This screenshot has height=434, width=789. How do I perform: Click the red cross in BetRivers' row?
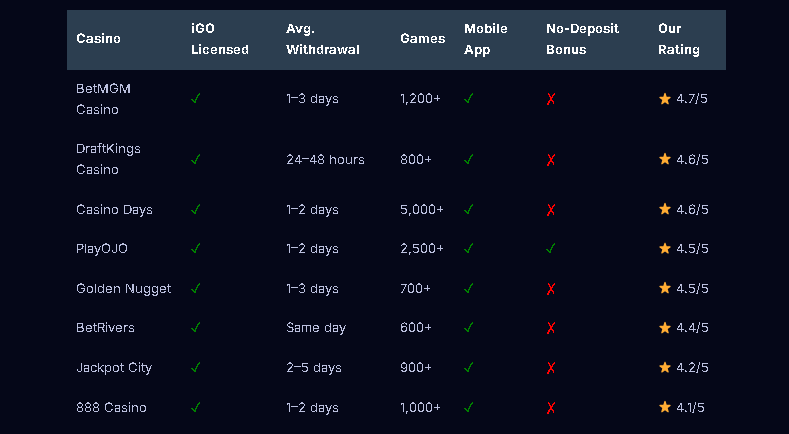pyautogui.click(x=551, y=327)
